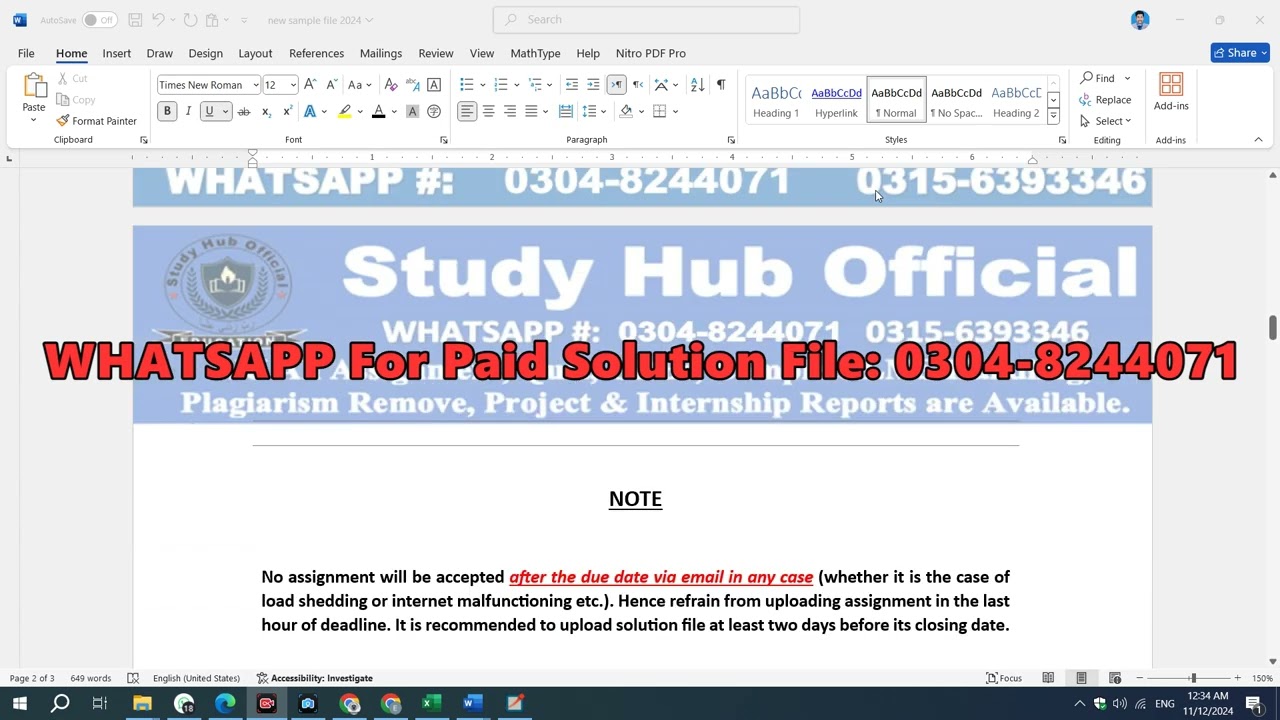The width and height of the screenshot is (1280, 720).
Task: Click Accessibility: Investigate in status bar
Action: click(314, 678)
